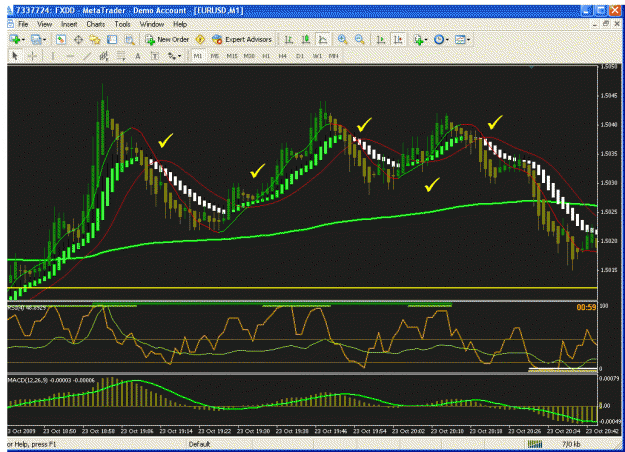Select the vertical line tool

click(x=52, y=56)
